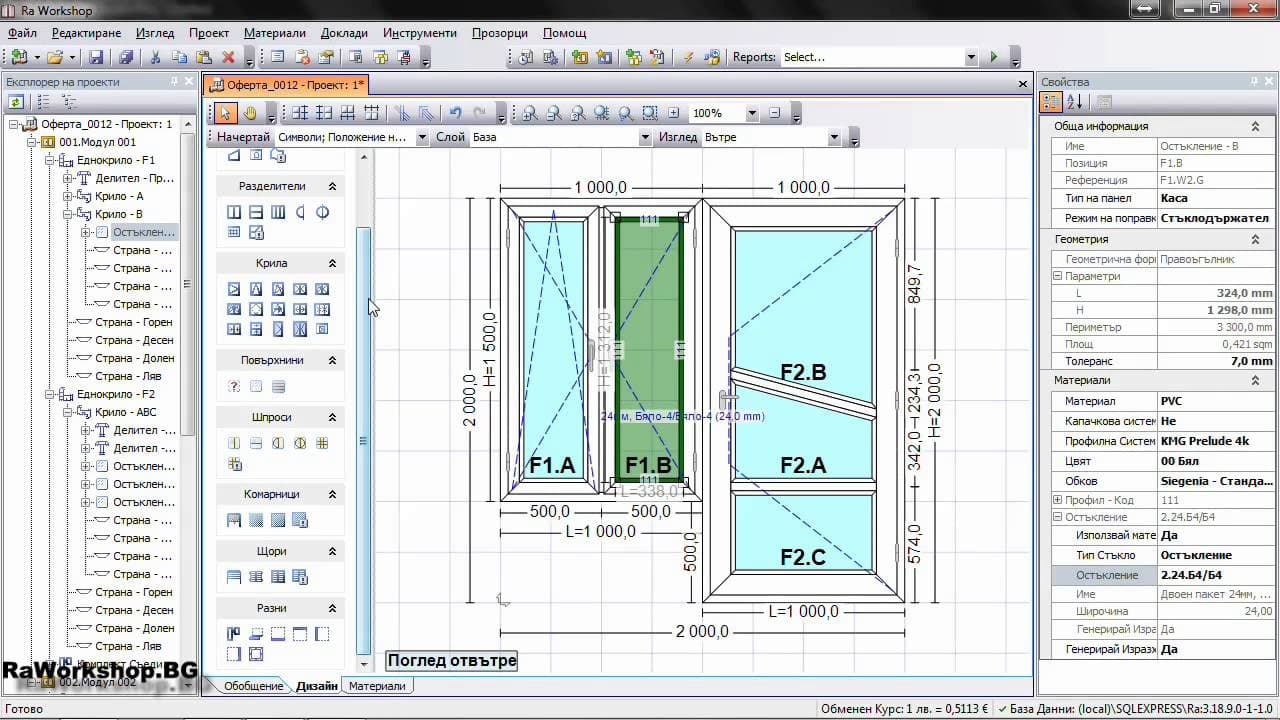The height and width of the screenshot is (720, 1280).
Task: Open the Редактиране menu
Action: pyautogui.click(x=87, y=33)
